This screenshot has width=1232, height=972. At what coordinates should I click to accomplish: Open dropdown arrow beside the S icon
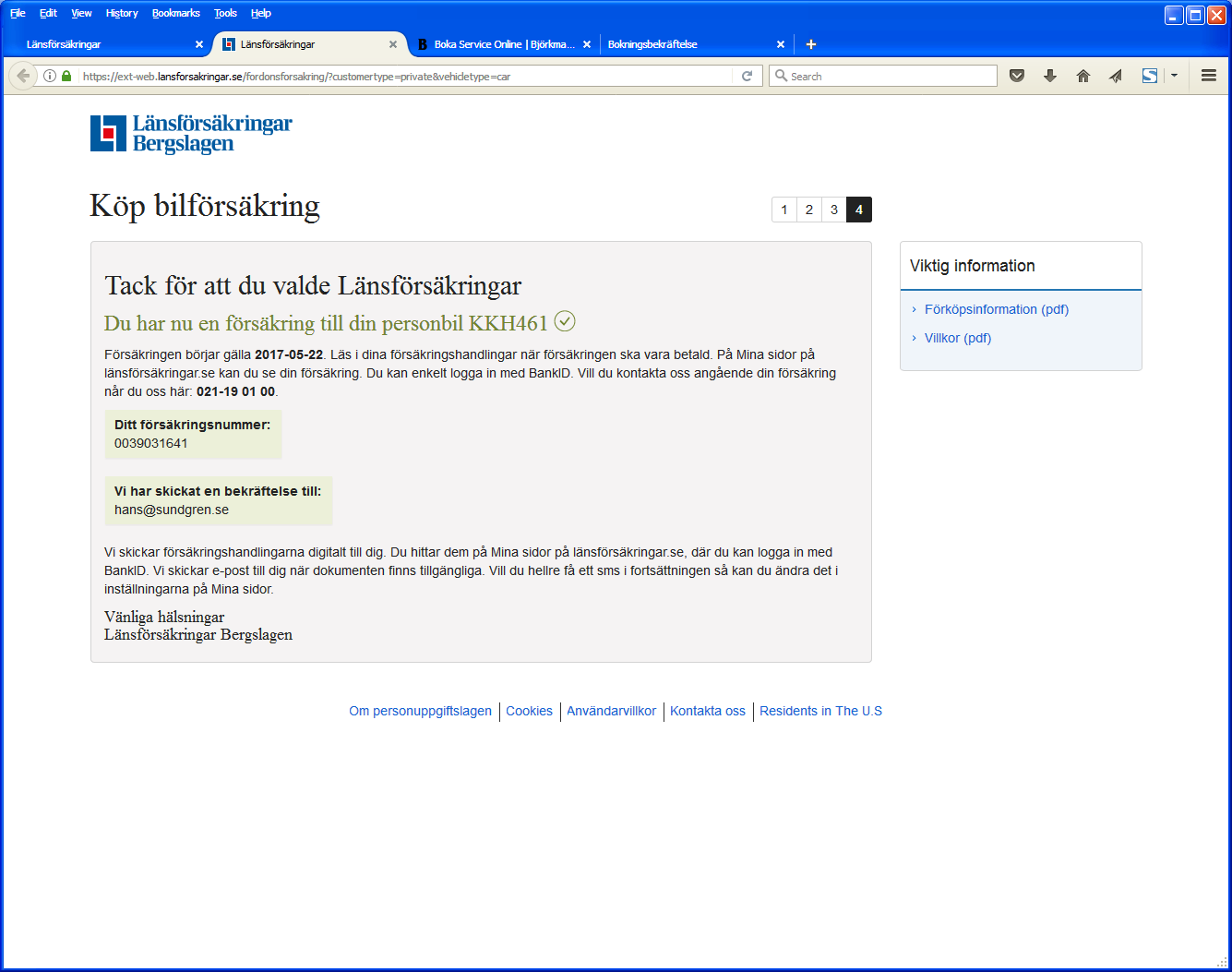pyautogui.click(x=1174, y=76)
